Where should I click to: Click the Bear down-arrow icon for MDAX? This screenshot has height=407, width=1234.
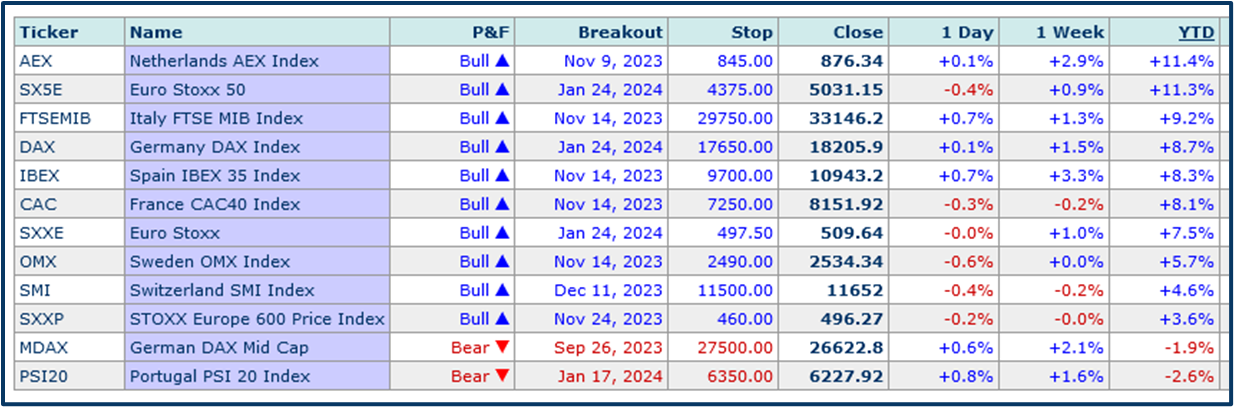[x=502, y=349]
